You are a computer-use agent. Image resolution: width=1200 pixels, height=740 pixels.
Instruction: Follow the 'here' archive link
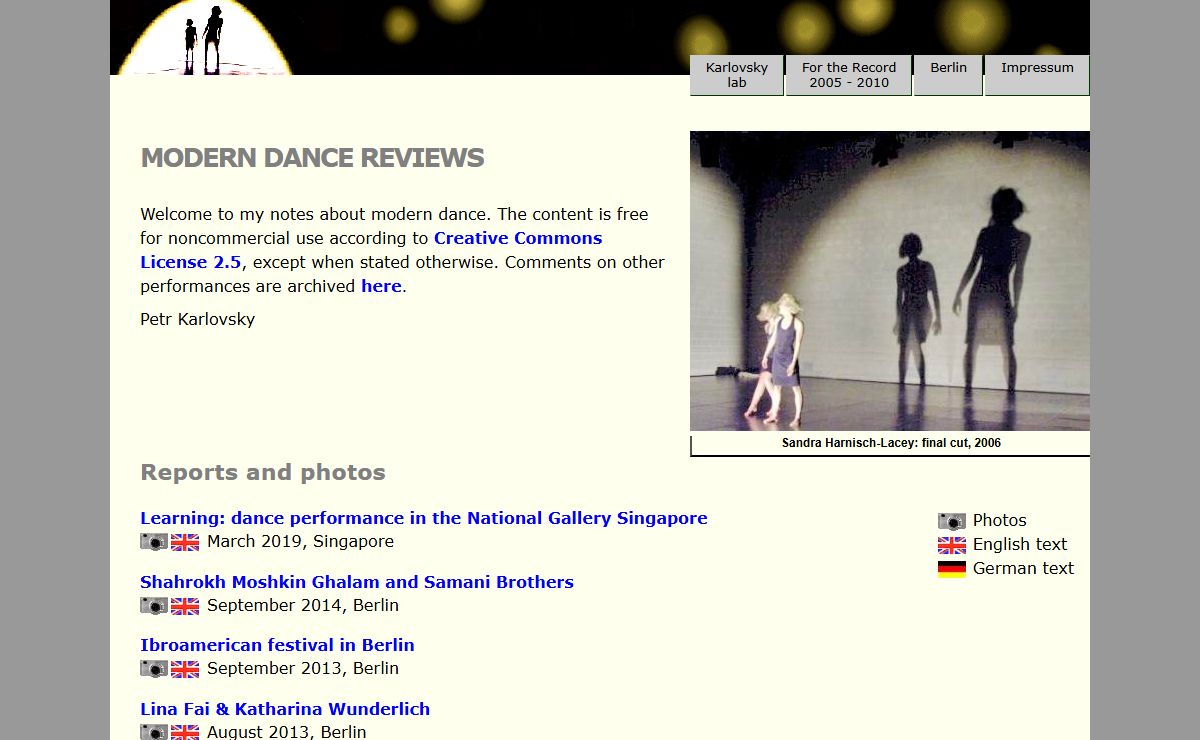(381, 286)
